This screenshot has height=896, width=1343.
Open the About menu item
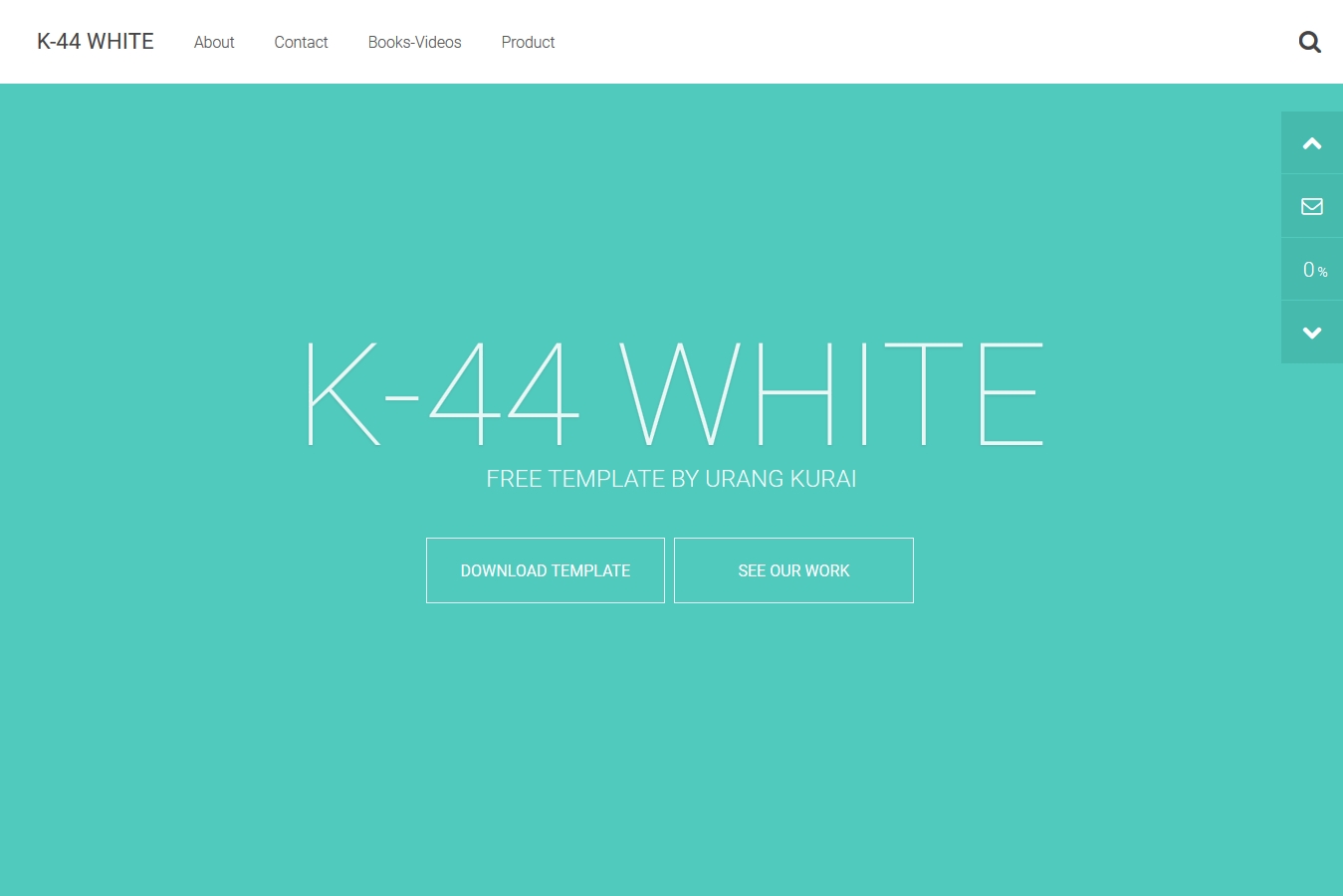coord(214,42)
